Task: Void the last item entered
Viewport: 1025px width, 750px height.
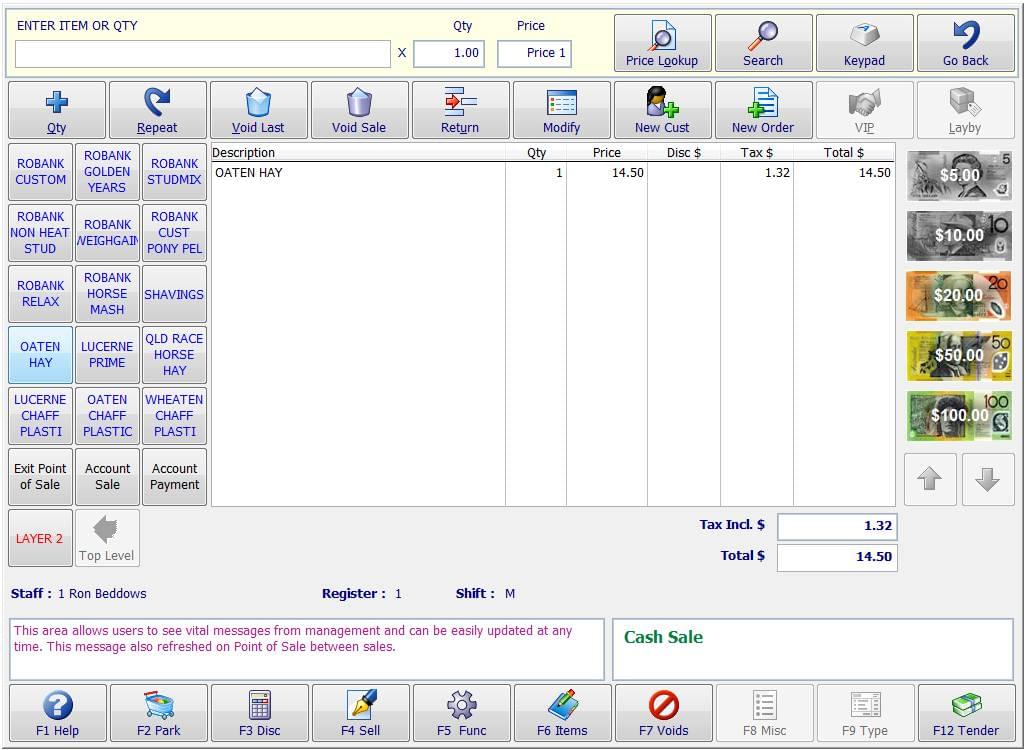Action: click(259, 109)
